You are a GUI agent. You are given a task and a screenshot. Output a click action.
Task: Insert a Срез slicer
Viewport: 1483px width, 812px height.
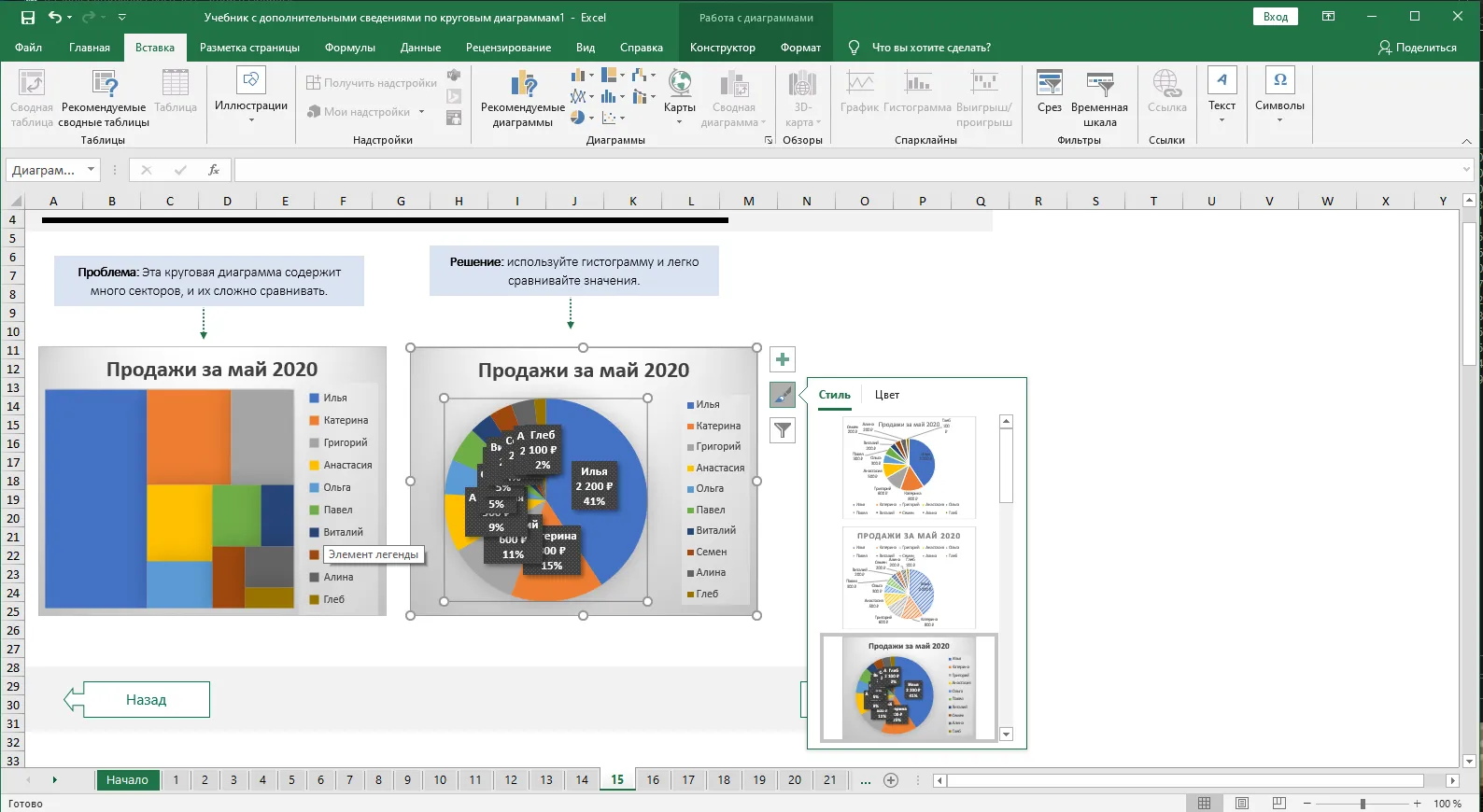coord(1049,92)
